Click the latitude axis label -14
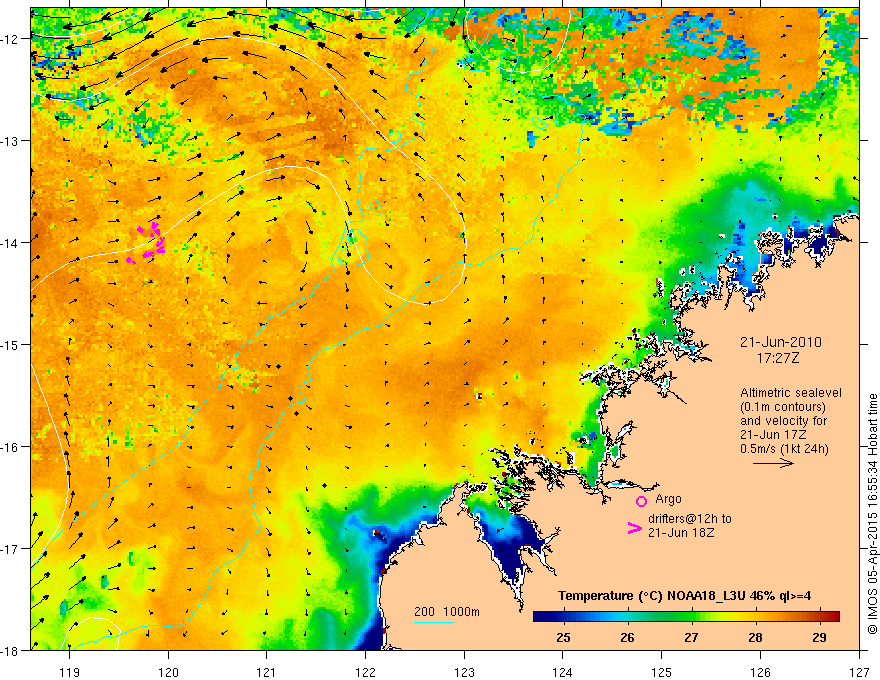 [x=10, y=243]
